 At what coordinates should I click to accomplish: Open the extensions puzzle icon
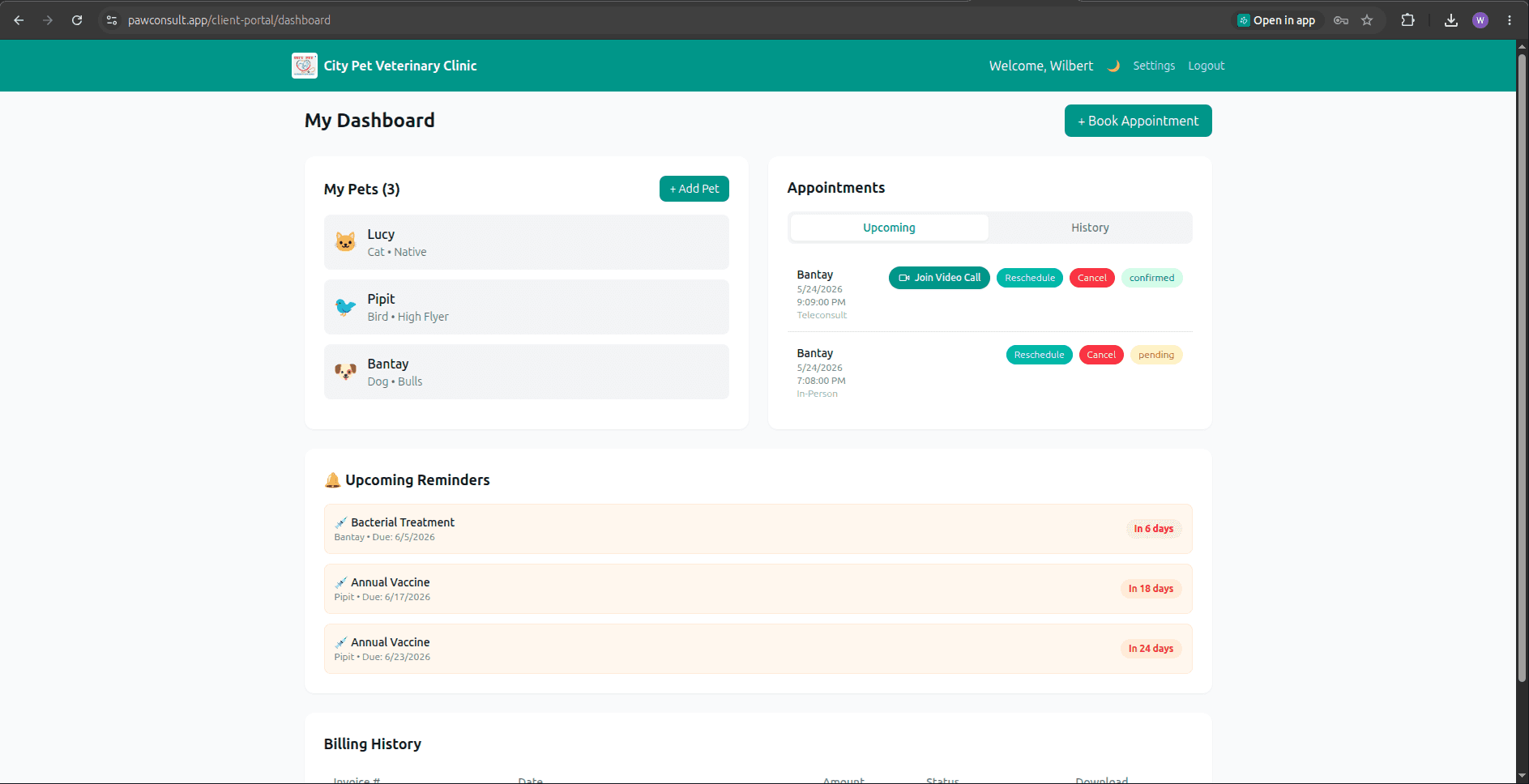(1408, 20)
